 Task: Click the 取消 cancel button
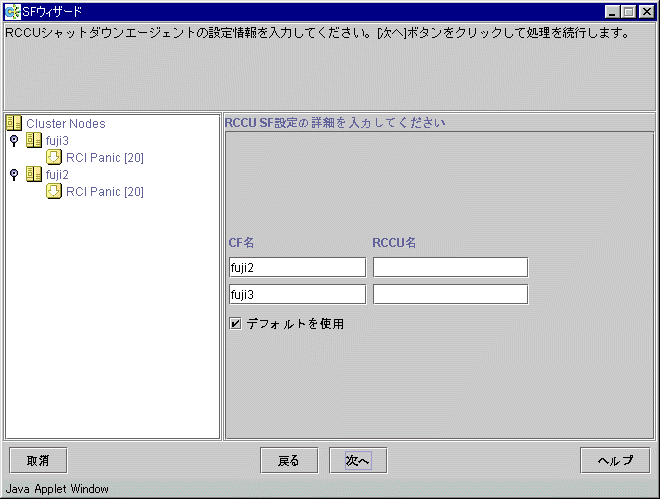click(x=38, y=460)
